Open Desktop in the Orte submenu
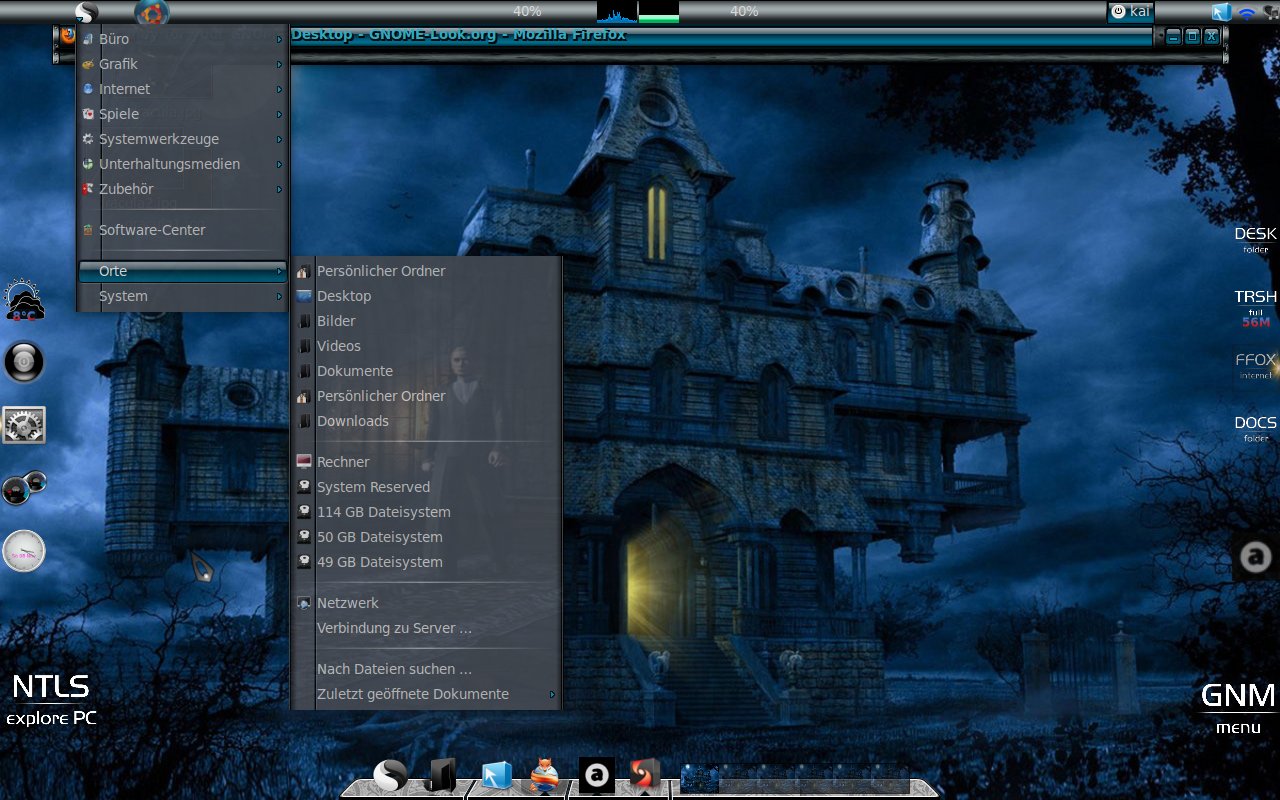 tap(426, 296)
